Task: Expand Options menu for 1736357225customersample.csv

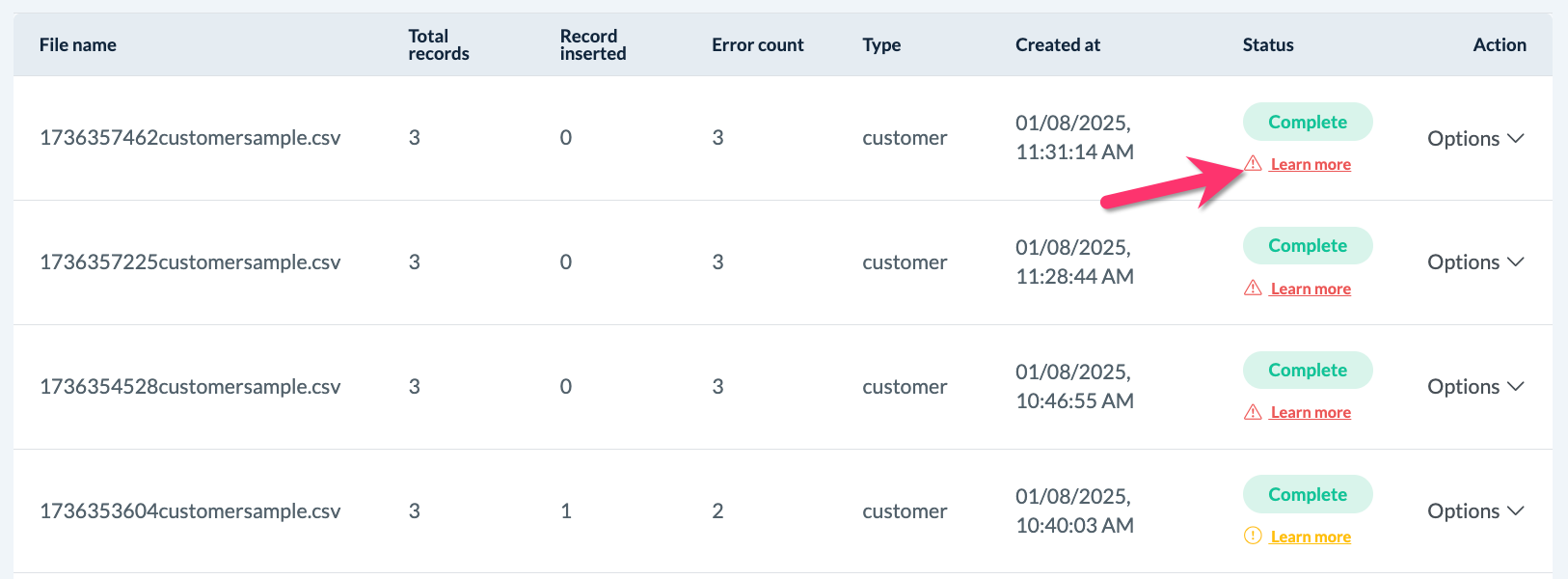Action: pyautogui.click(x=1475, y=262)
